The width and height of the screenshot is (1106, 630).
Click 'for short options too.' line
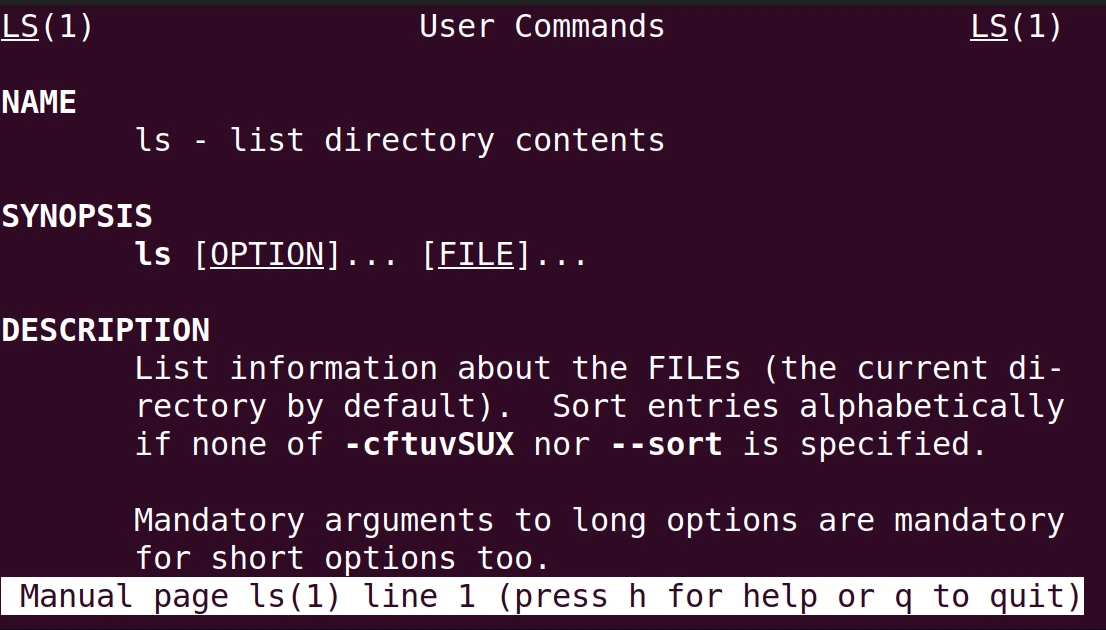[x=342, y=559]
